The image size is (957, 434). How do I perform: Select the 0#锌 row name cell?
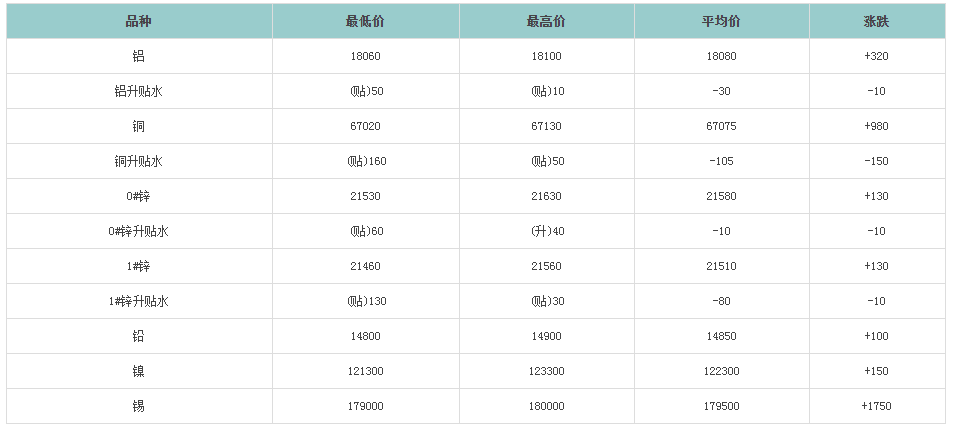[139, 196]
